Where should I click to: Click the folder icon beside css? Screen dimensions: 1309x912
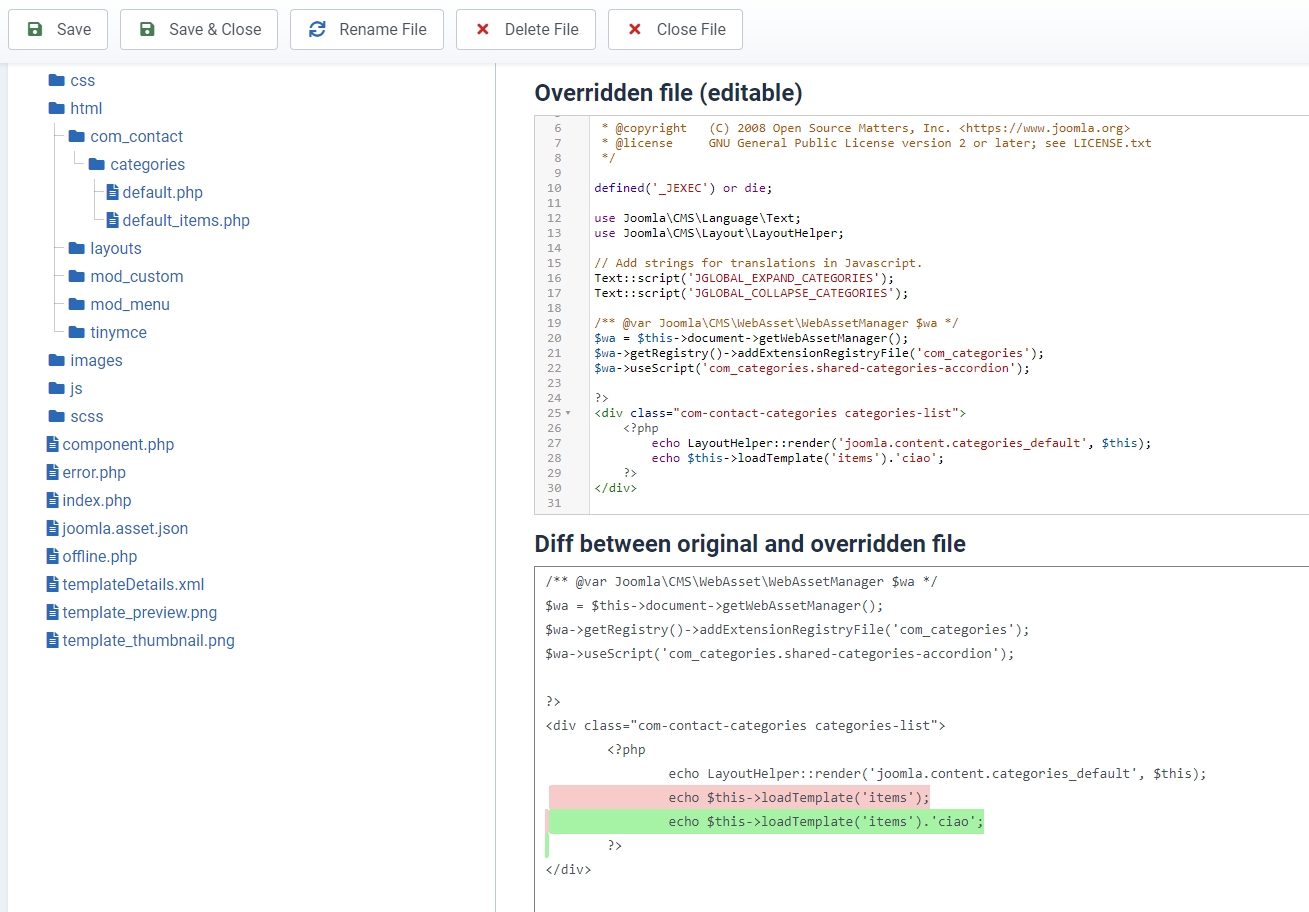click(56, 80)
